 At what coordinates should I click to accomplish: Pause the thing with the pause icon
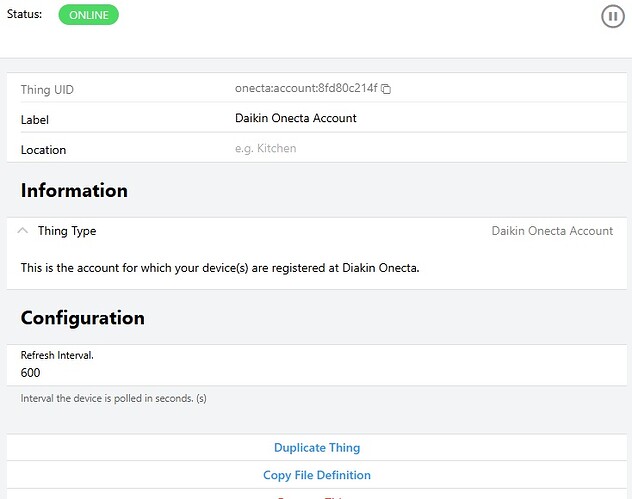point(613,17)
